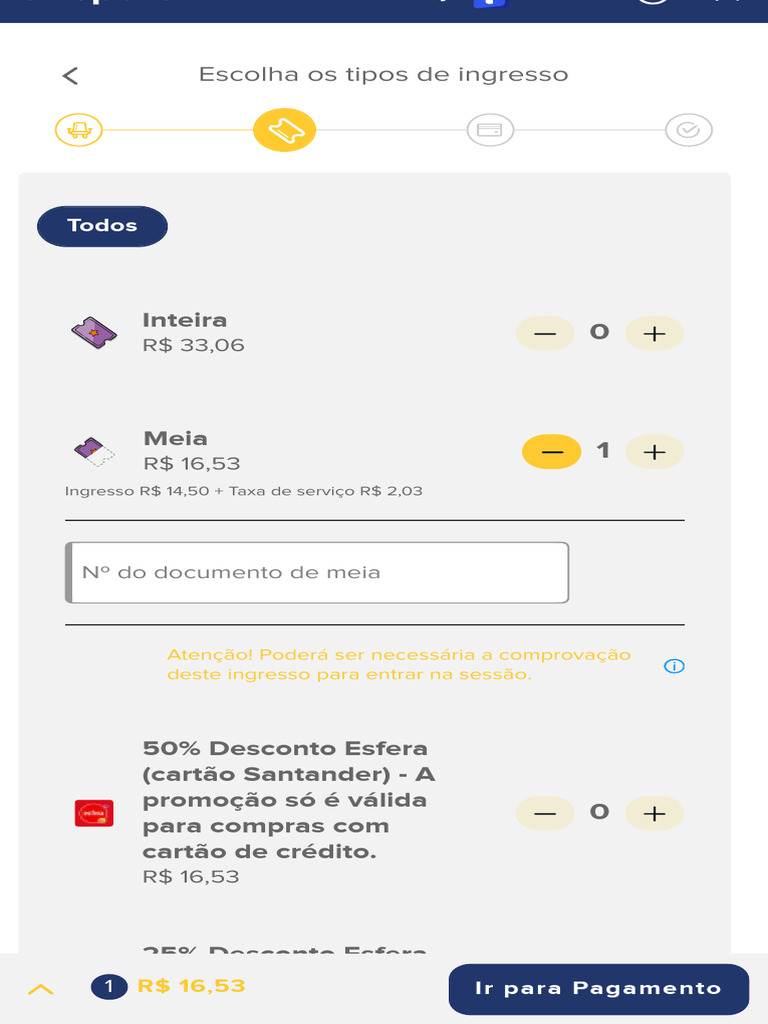Focus the Nº do documento de meia field
The image size is (768, 1024).
click(317, 573)
